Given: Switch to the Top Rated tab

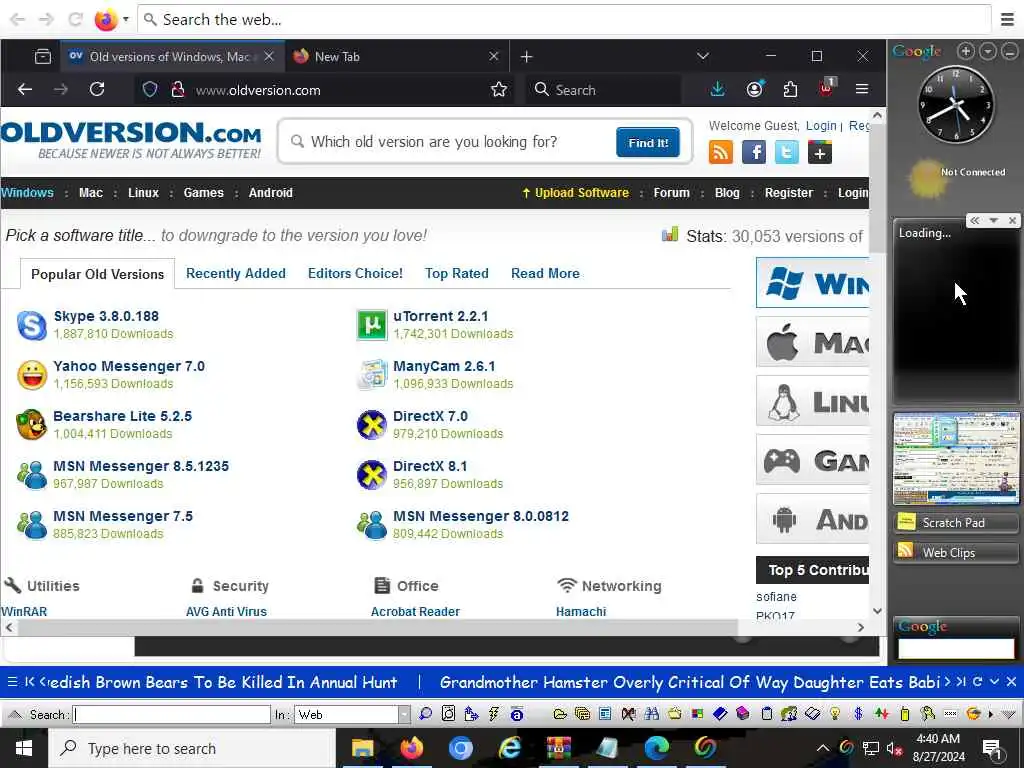Looking at the screenshot, I should (x=456, y=273).
